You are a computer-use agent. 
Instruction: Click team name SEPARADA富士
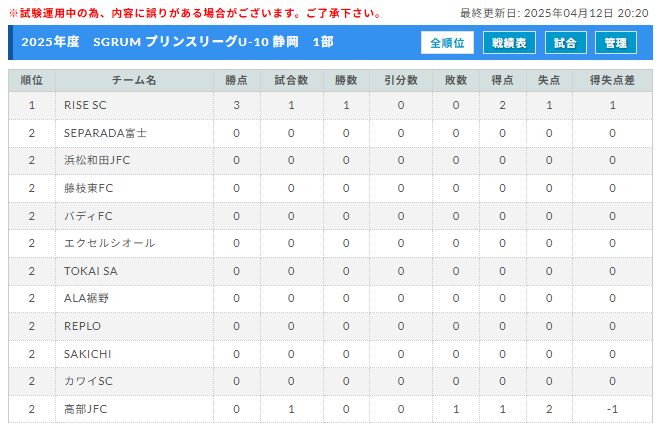pos(105,133)
